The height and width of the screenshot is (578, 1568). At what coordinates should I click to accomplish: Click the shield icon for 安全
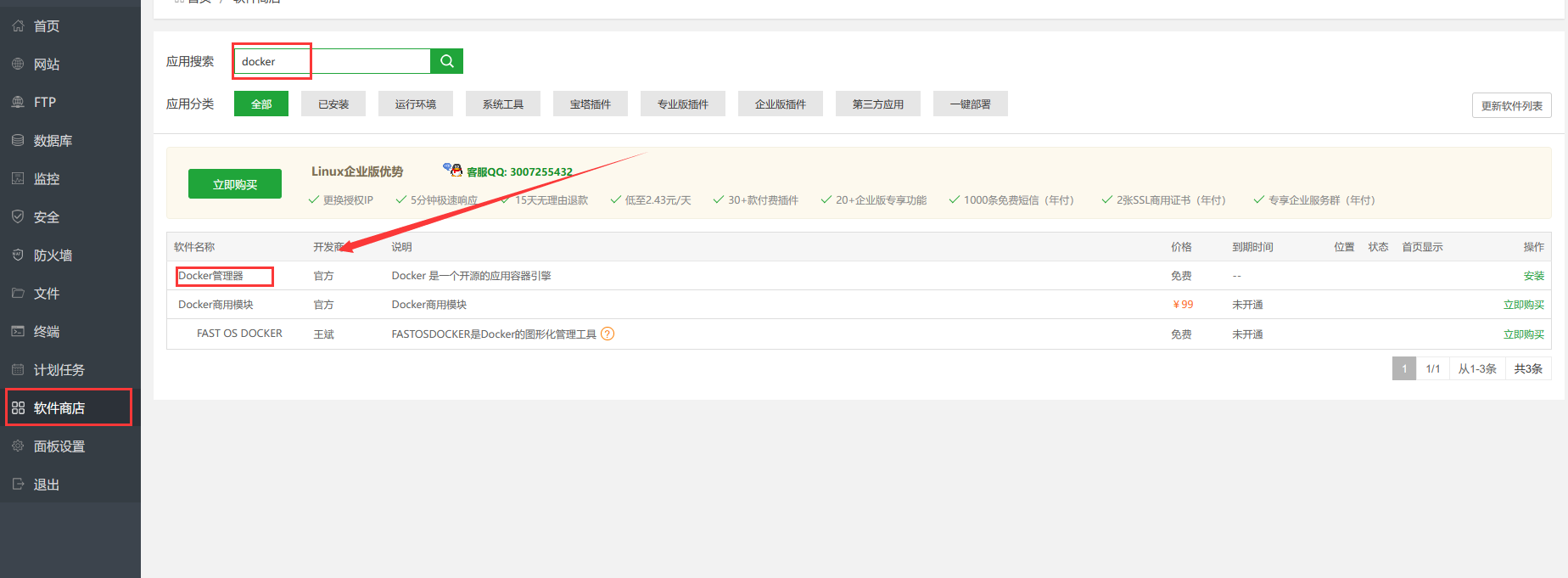tap(18, 216)
